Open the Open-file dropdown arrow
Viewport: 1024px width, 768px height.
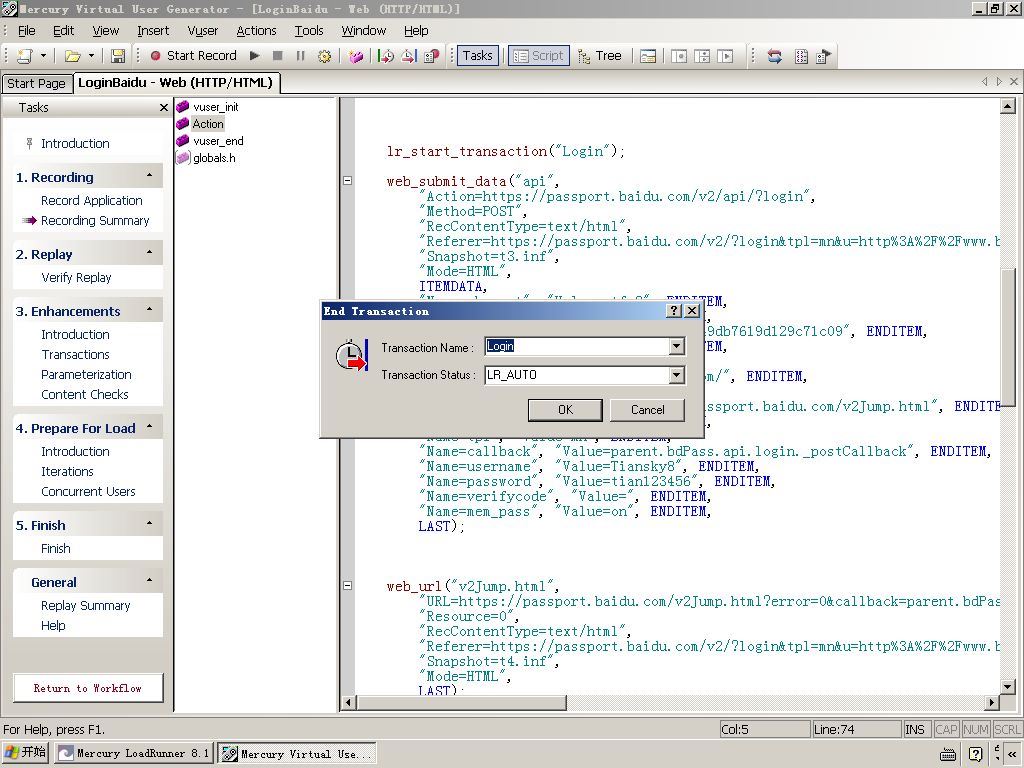(91, 56)
